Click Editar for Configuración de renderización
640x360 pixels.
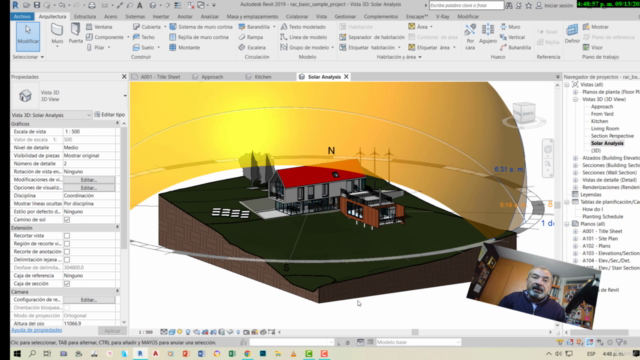click(89, 300)
